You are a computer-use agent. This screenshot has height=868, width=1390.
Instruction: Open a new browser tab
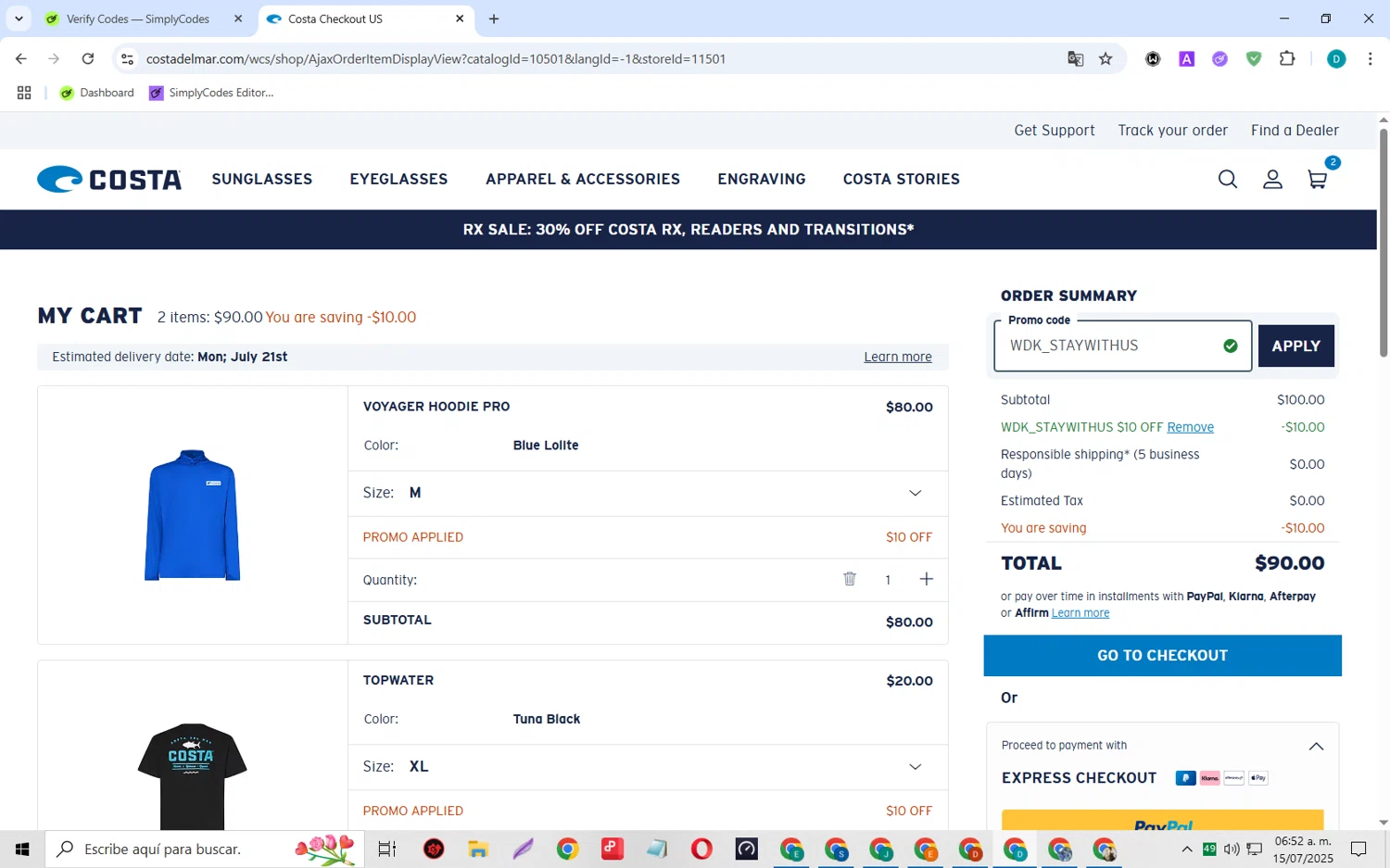pyautogui.click(x=494, y=19)
